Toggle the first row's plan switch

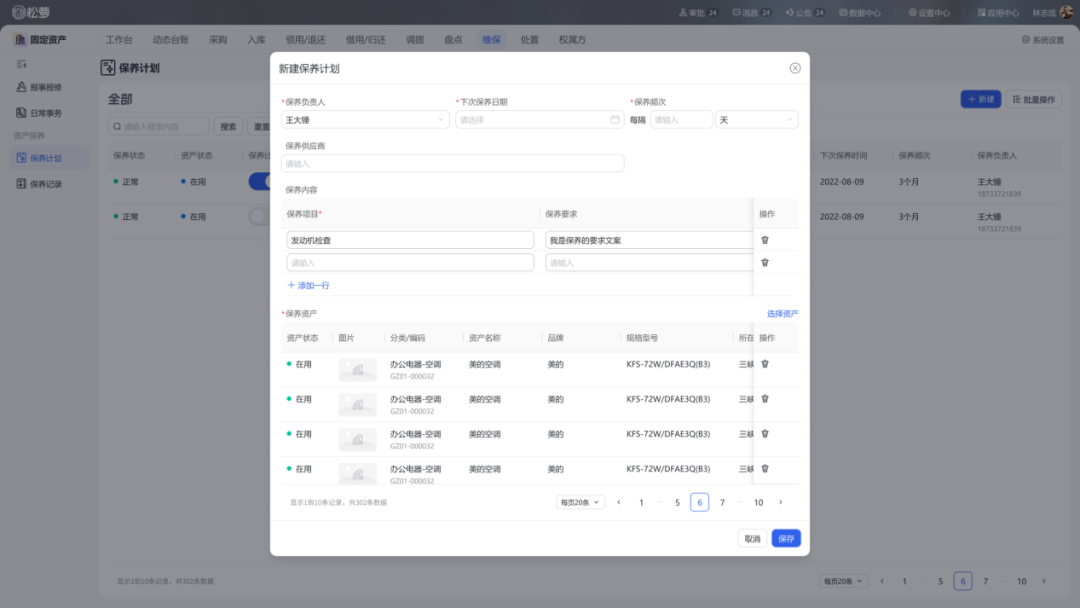[x=260, y=181]
